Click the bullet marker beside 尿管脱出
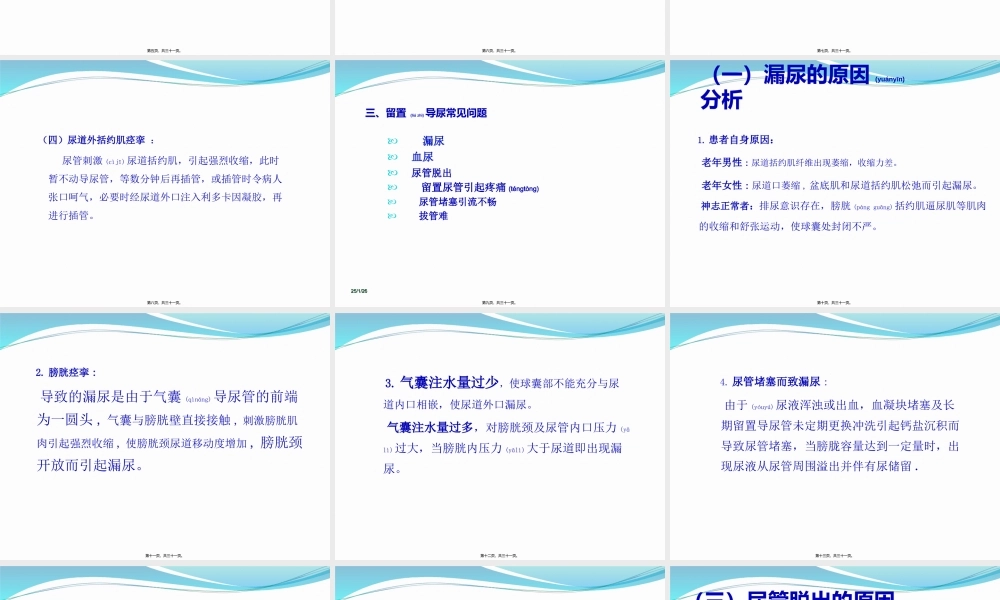The height and width of the screenshot is (600, 1000). [x=391, y=171]
